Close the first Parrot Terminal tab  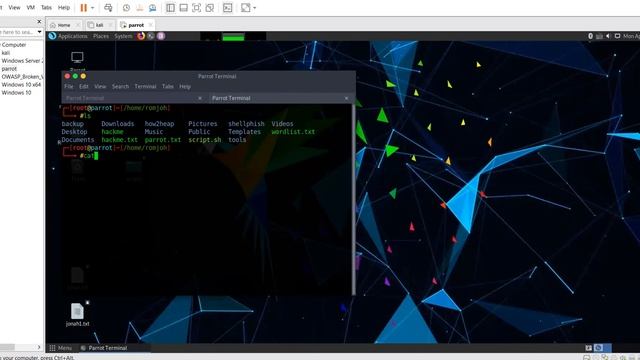200,98
